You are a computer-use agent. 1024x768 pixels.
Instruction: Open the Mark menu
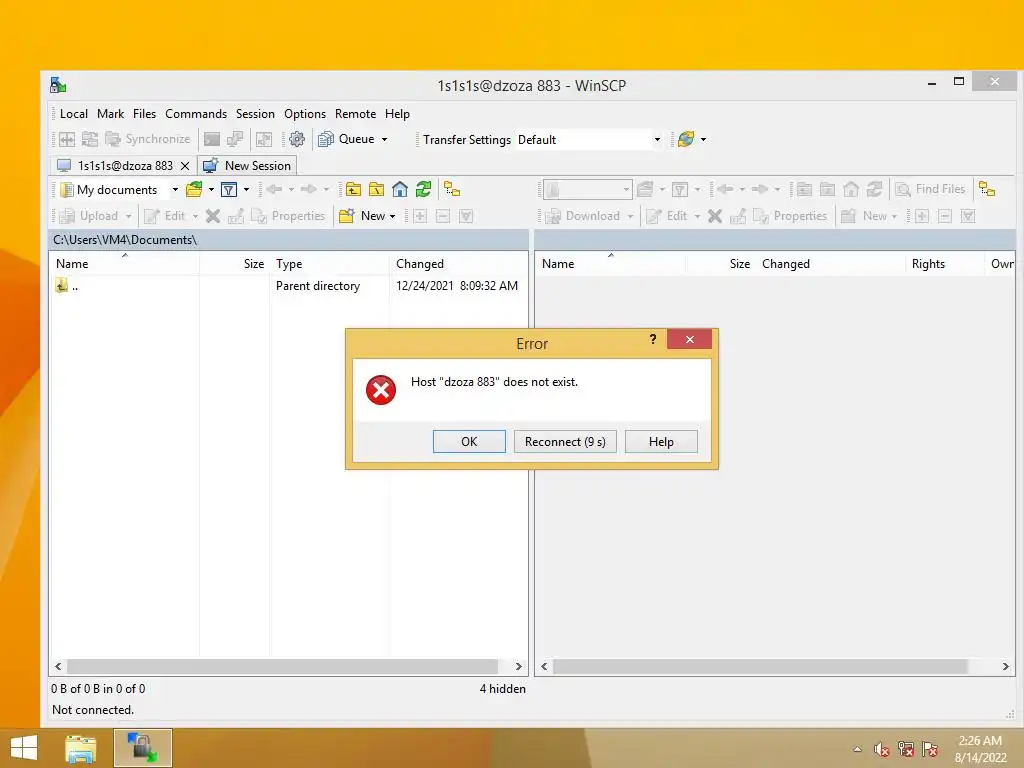tap(110, 114)
